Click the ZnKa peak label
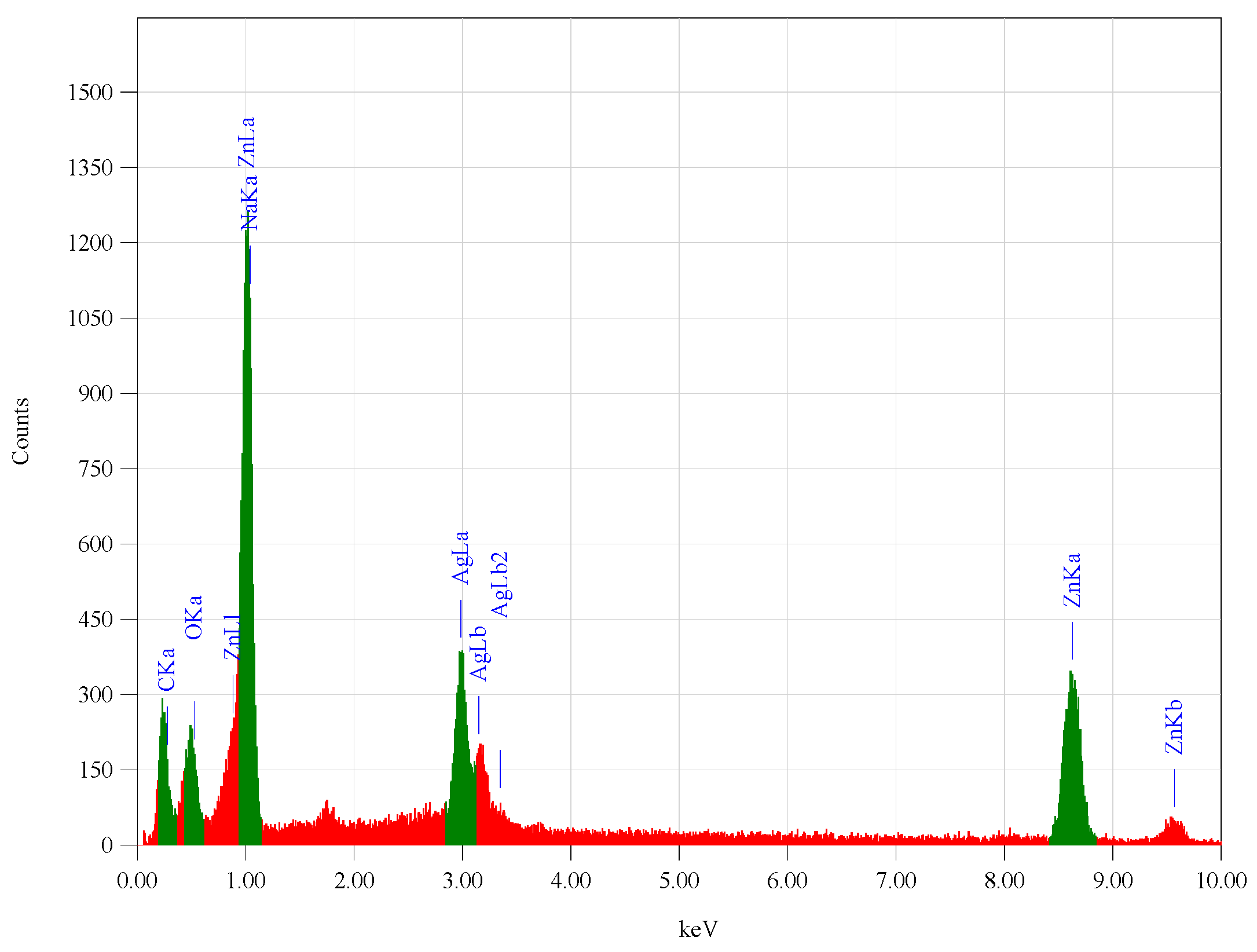The width and height of the screenshot is (1257, 952). point(1072,580)
